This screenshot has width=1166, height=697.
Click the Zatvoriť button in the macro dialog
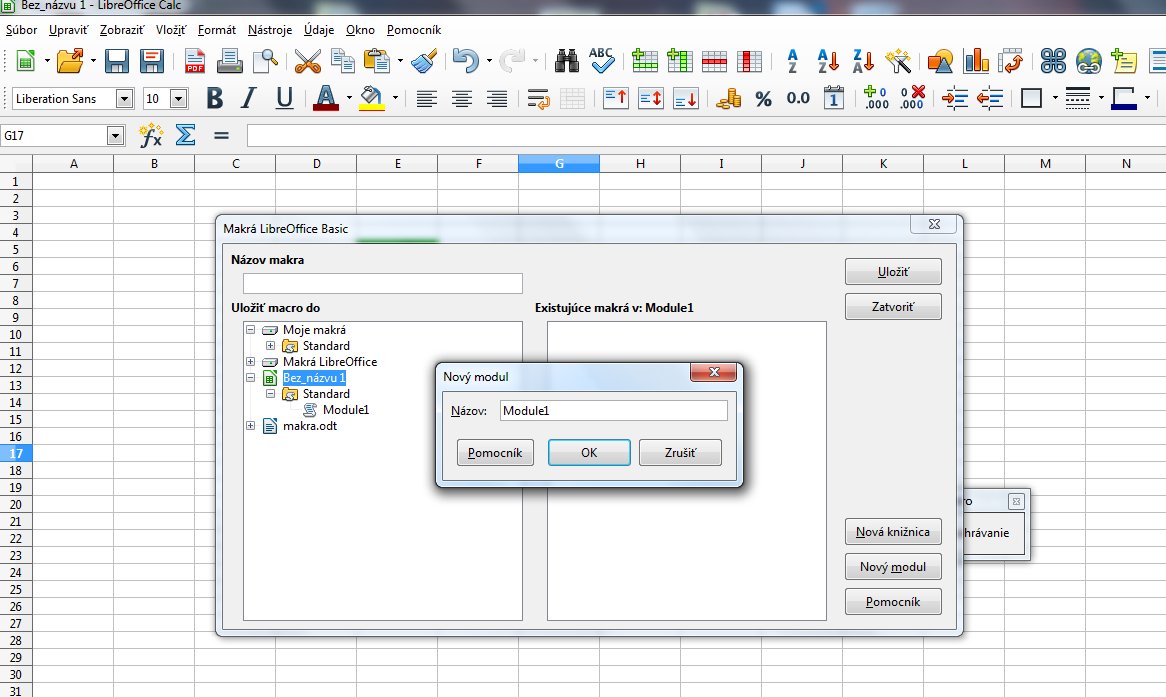pyautogui.click(x=893, y=306)
